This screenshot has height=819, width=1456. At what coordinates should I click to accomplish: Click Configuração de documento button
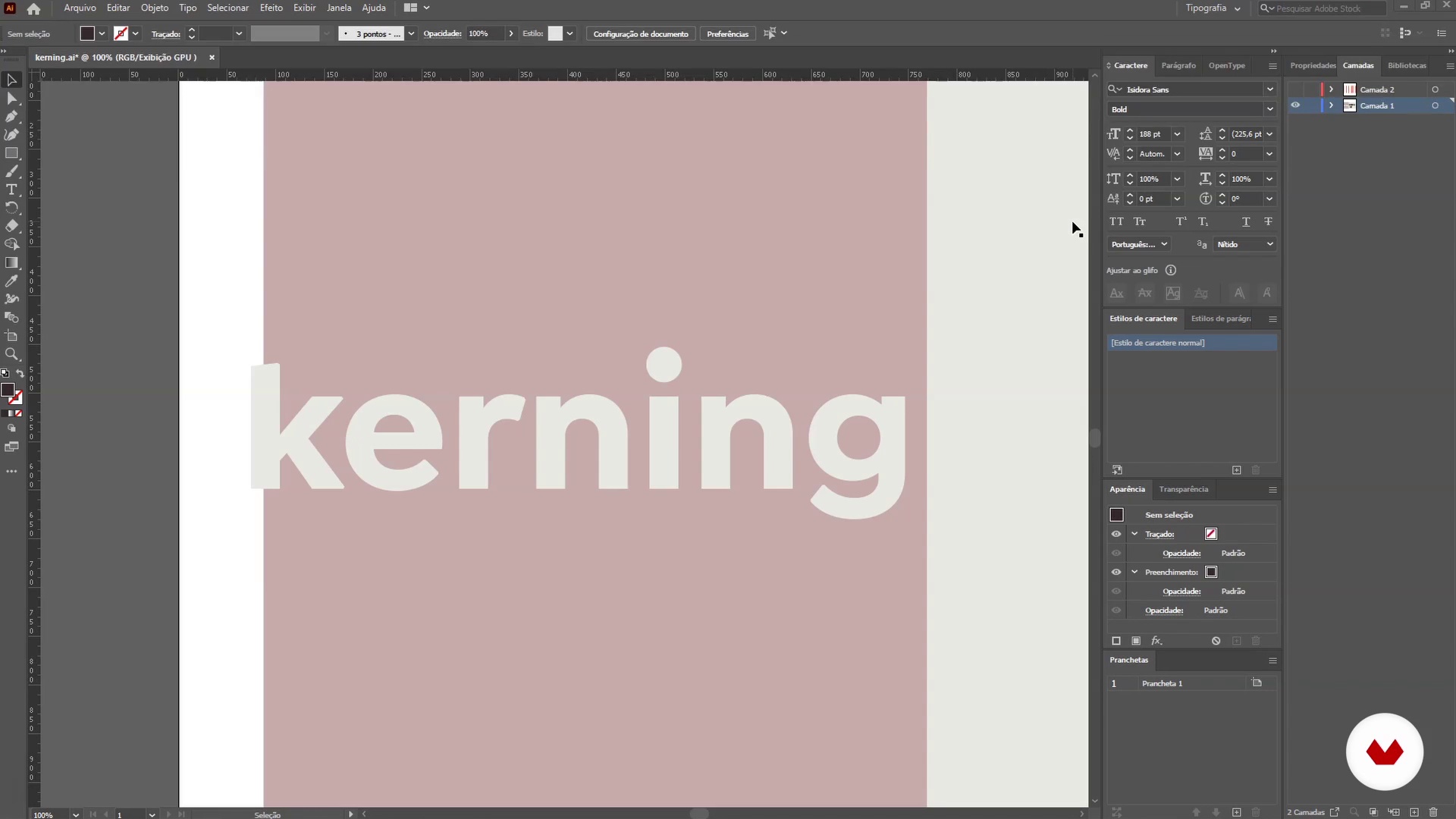click(640, 33)
